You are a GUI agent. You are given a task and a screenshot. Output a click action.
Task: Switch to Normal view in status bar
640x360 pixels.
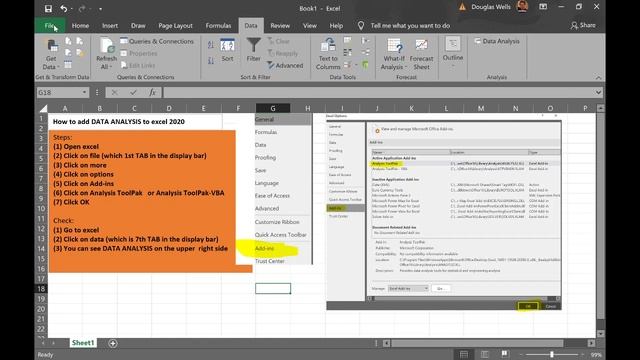click(464, 354)
